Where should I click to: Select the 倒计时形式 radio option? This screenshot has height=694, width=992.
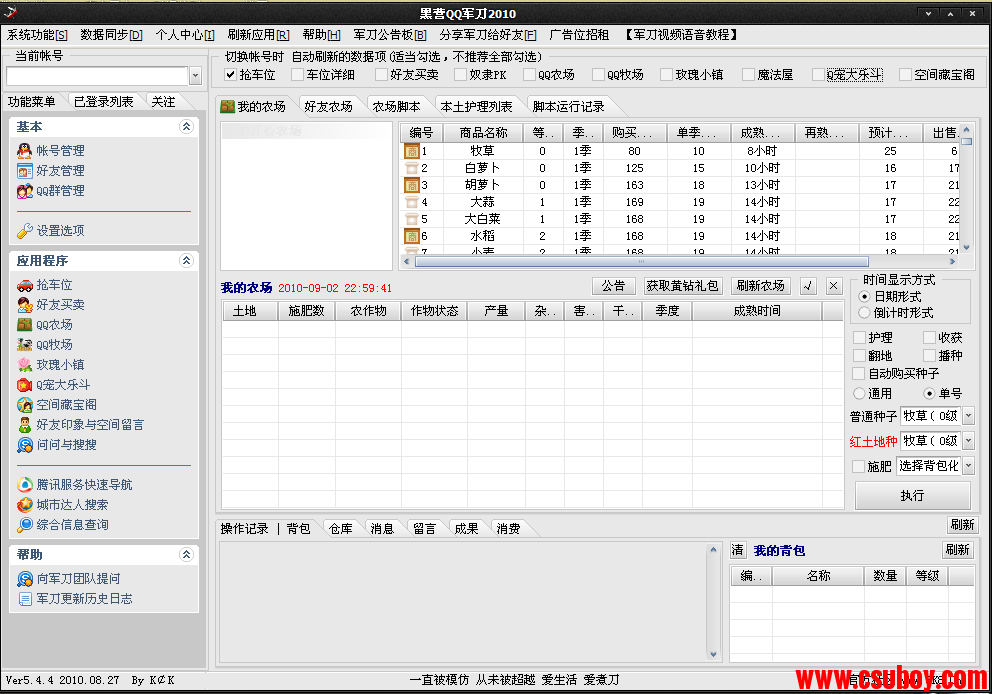[x=865, y=313]
